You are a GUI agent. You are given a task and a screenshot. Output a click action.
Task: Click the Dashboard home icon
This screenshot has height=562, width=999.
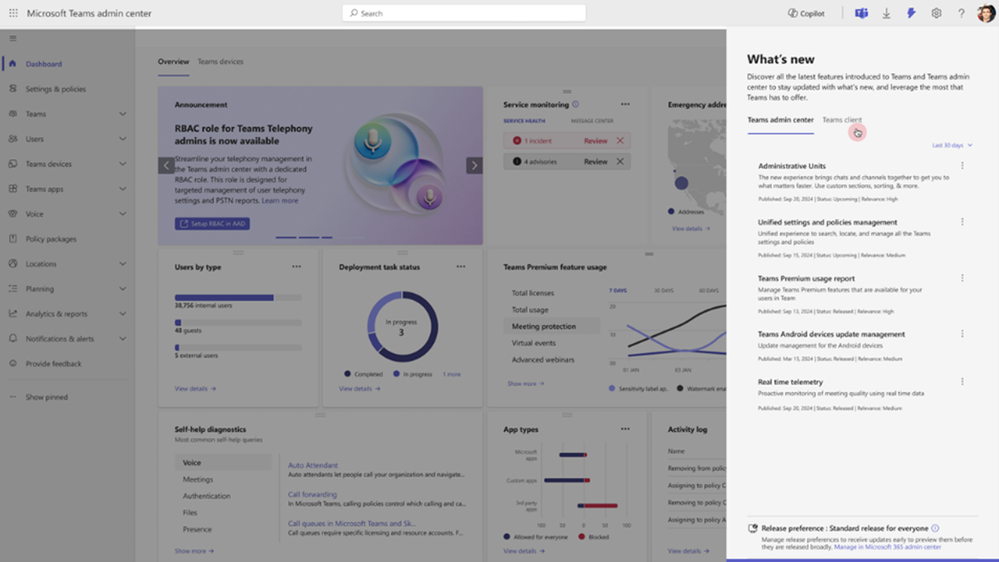(13, 64)
